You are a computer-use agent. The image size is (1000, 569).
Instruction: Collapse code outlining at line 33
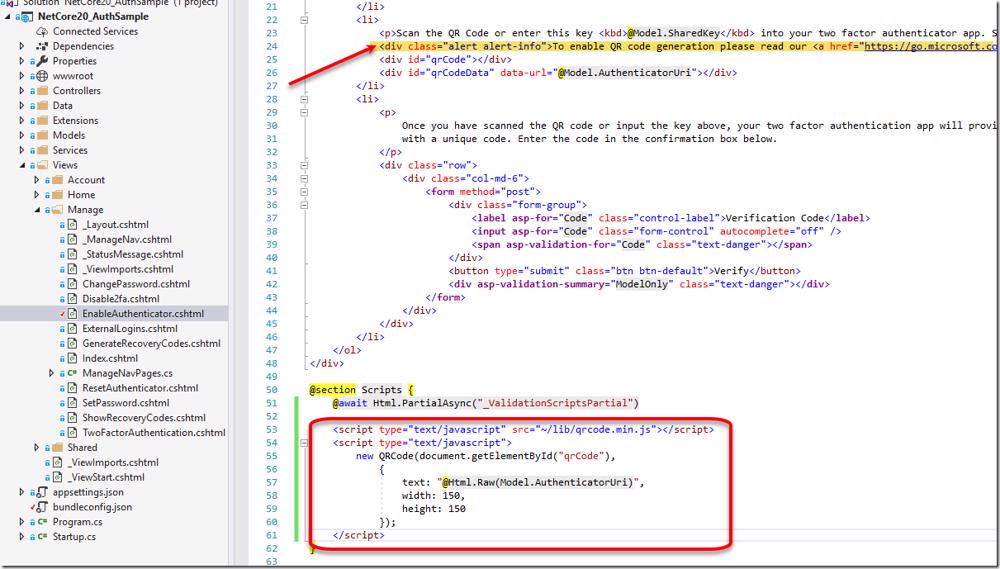point(304,165)
